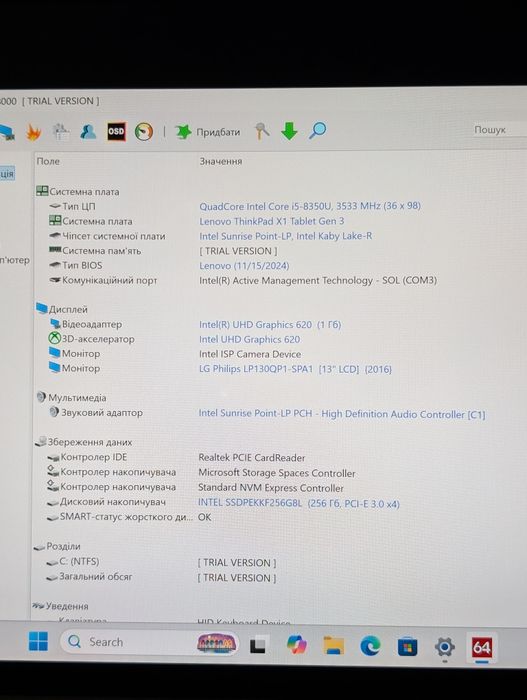Open the OSD panel icon
This screenshot has width=527, height=700.
(x=116, y=131)
